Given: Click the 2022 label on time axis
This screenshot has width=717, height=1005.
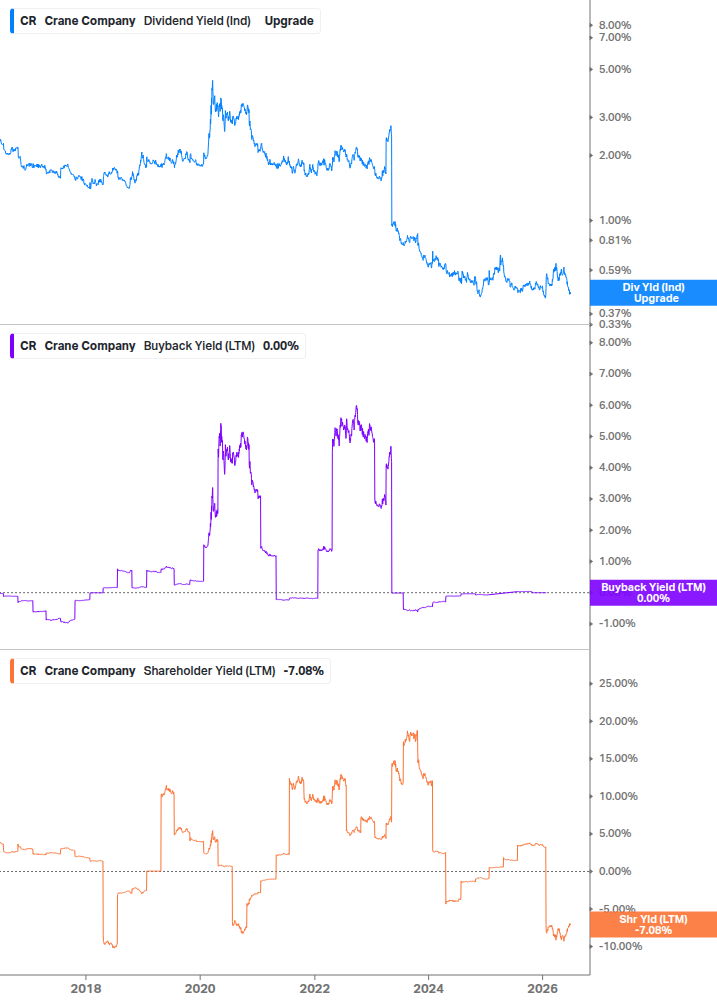Looking at the screenshot, I should pos(315,989).
